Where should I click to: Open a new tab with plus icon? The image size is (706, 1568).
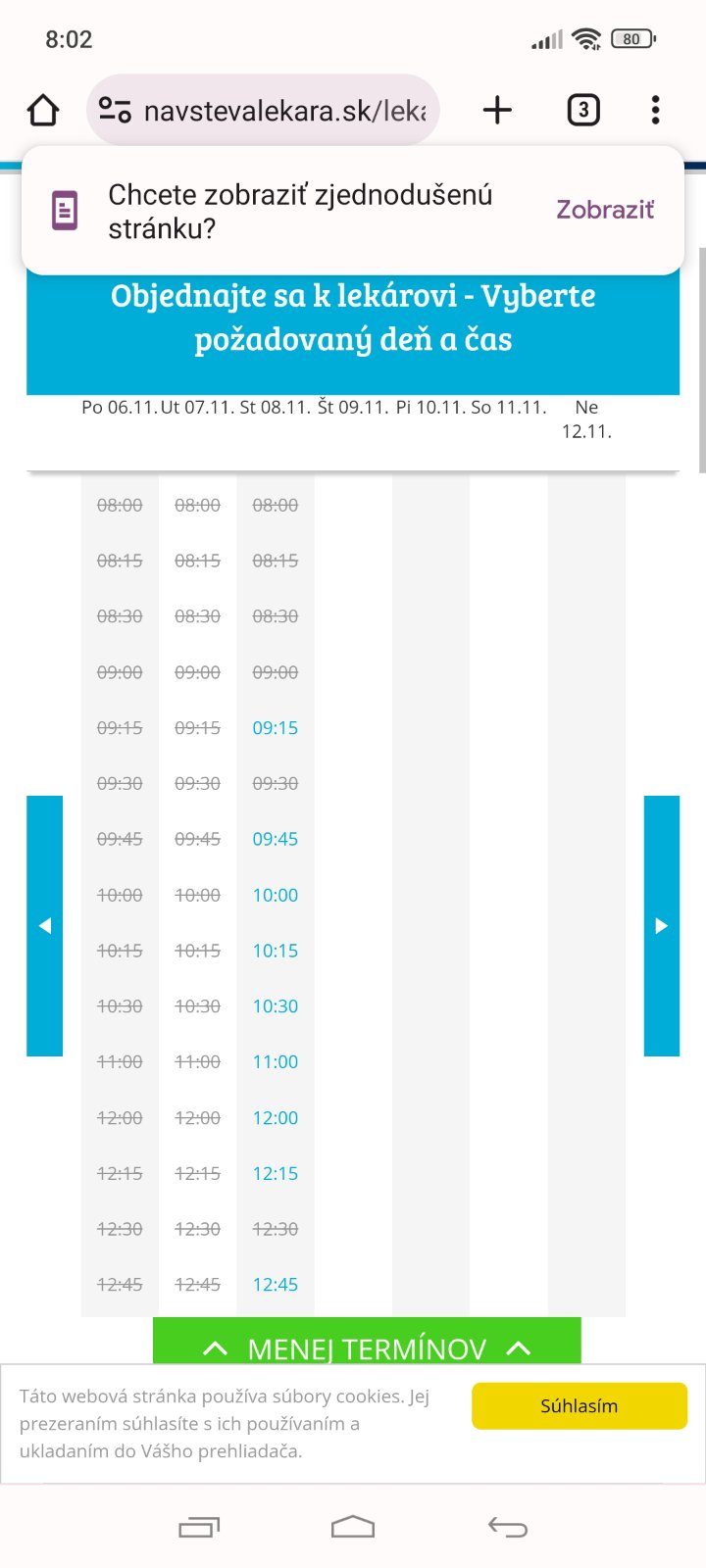(x=497, y=110)
